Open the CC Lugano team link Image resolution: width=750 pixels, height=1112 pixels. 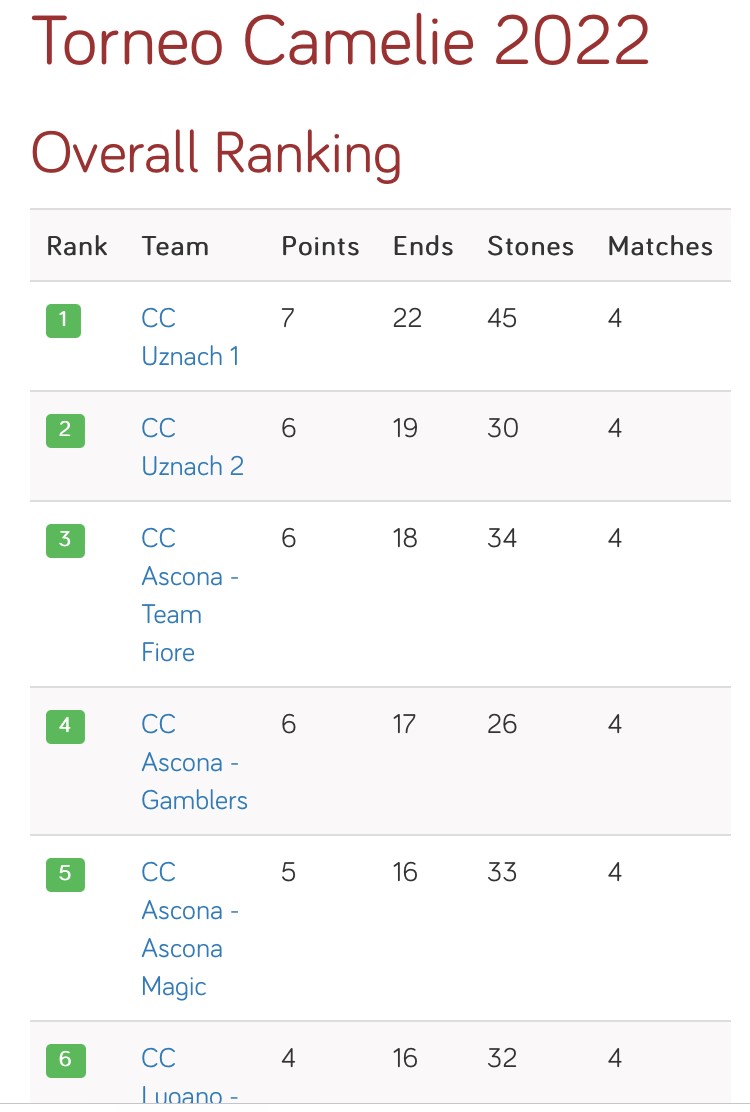point(190,1074)
